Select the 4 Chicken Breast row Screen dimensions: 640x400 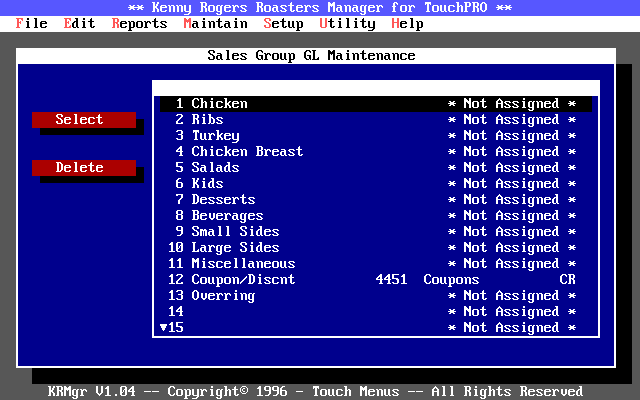coord(376,151)
